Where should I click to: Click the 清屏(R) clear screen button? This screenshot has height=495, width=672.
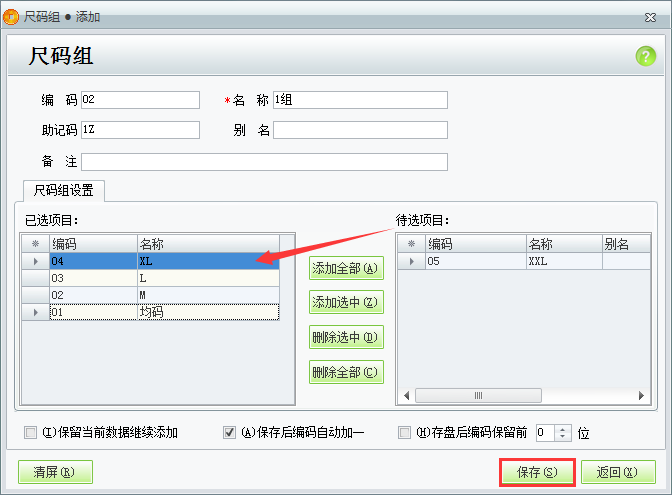55,472
